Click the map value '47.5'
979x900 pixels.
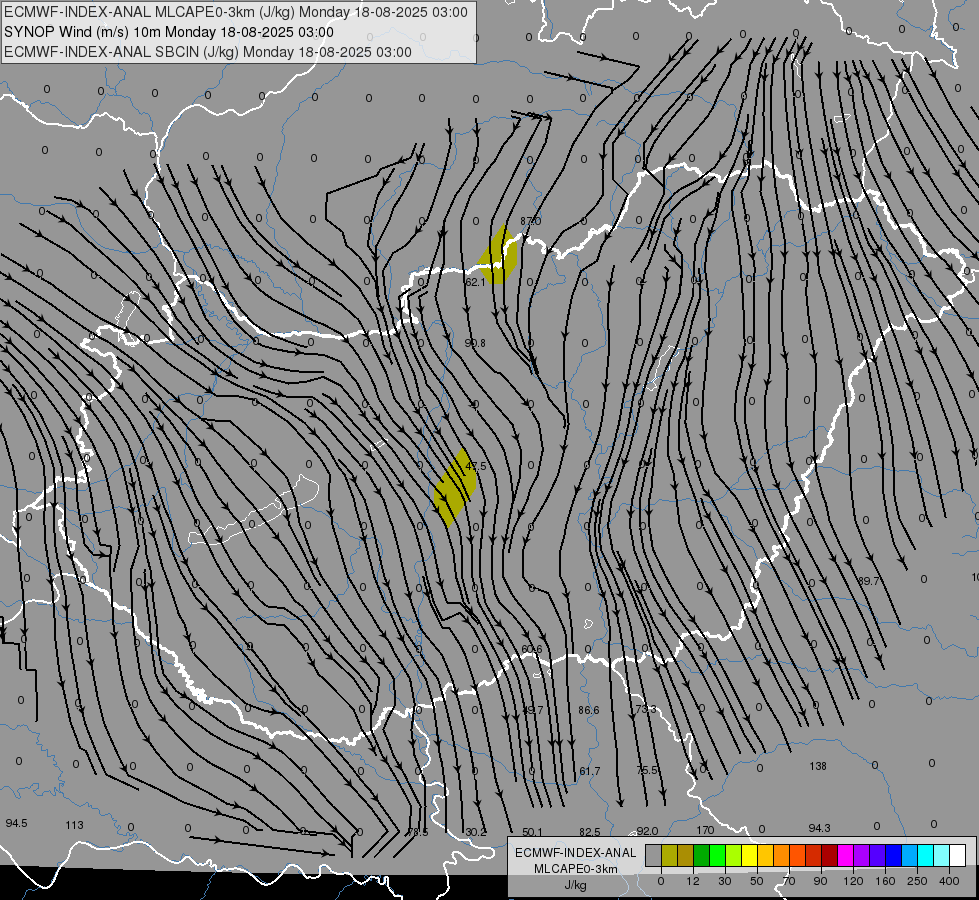click(x=476, y=466)
